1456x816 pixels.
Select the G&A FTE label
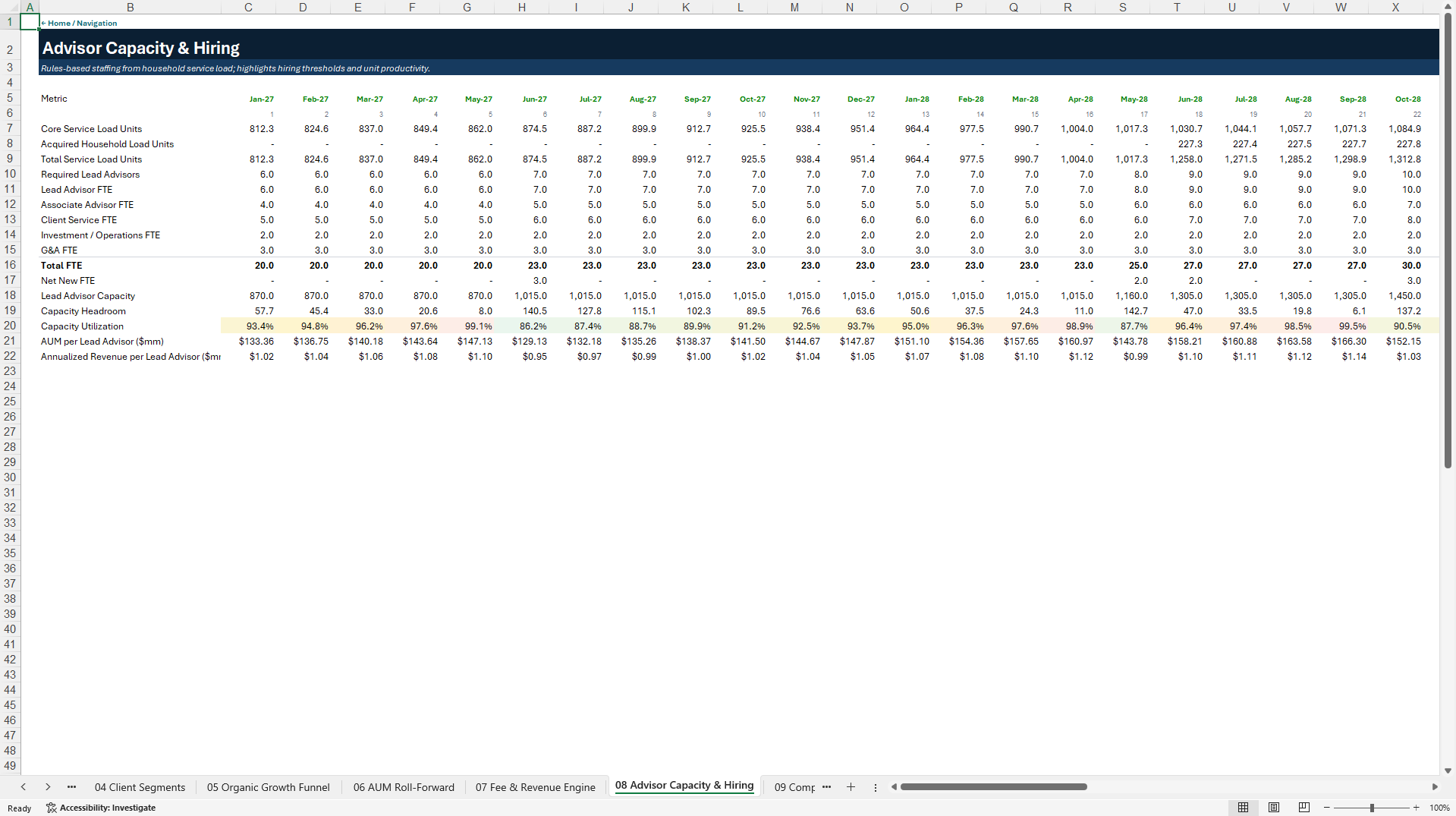coord(59,250)
